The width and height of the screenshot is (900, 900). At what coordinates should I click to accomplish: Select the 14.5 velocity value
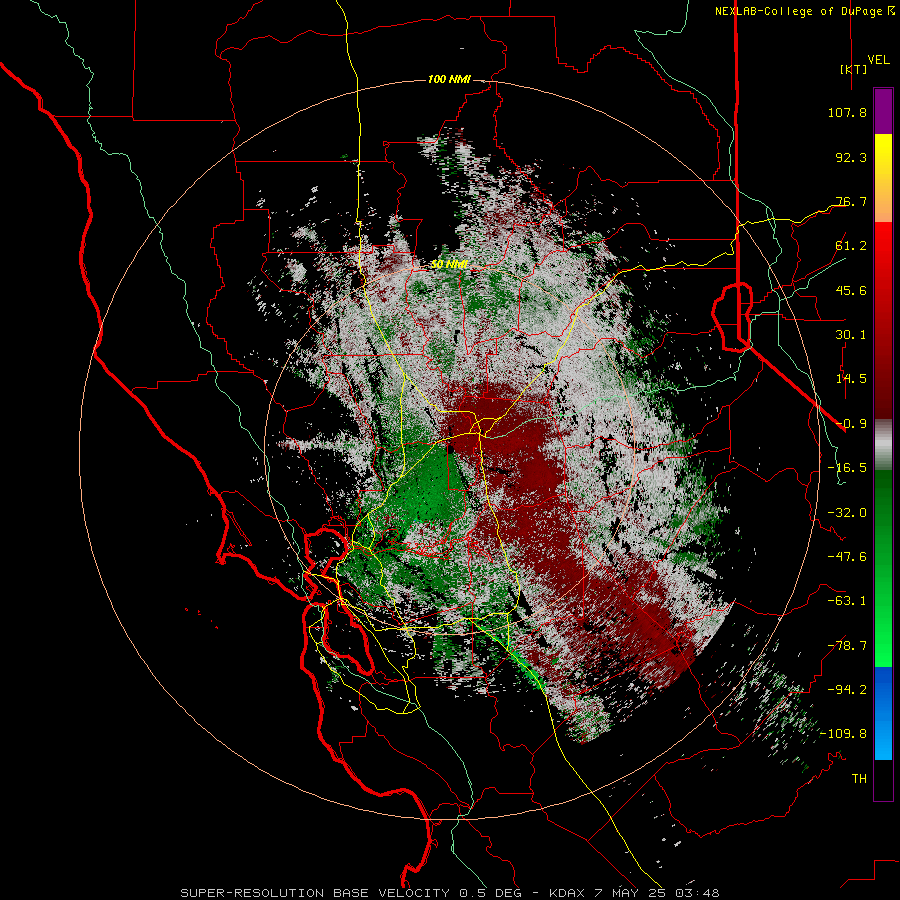point(851,379)
